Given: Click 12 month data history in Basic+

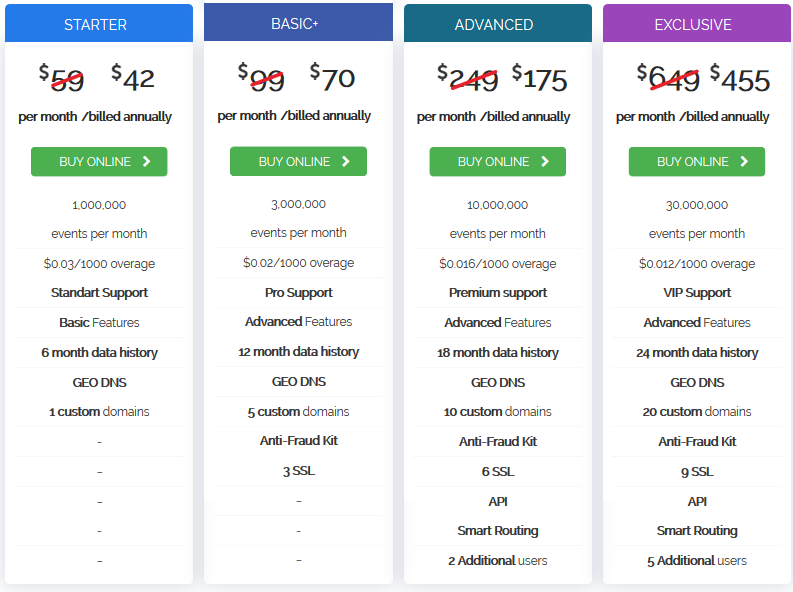Looking at the screenshot, I should (x=298, y=352).
